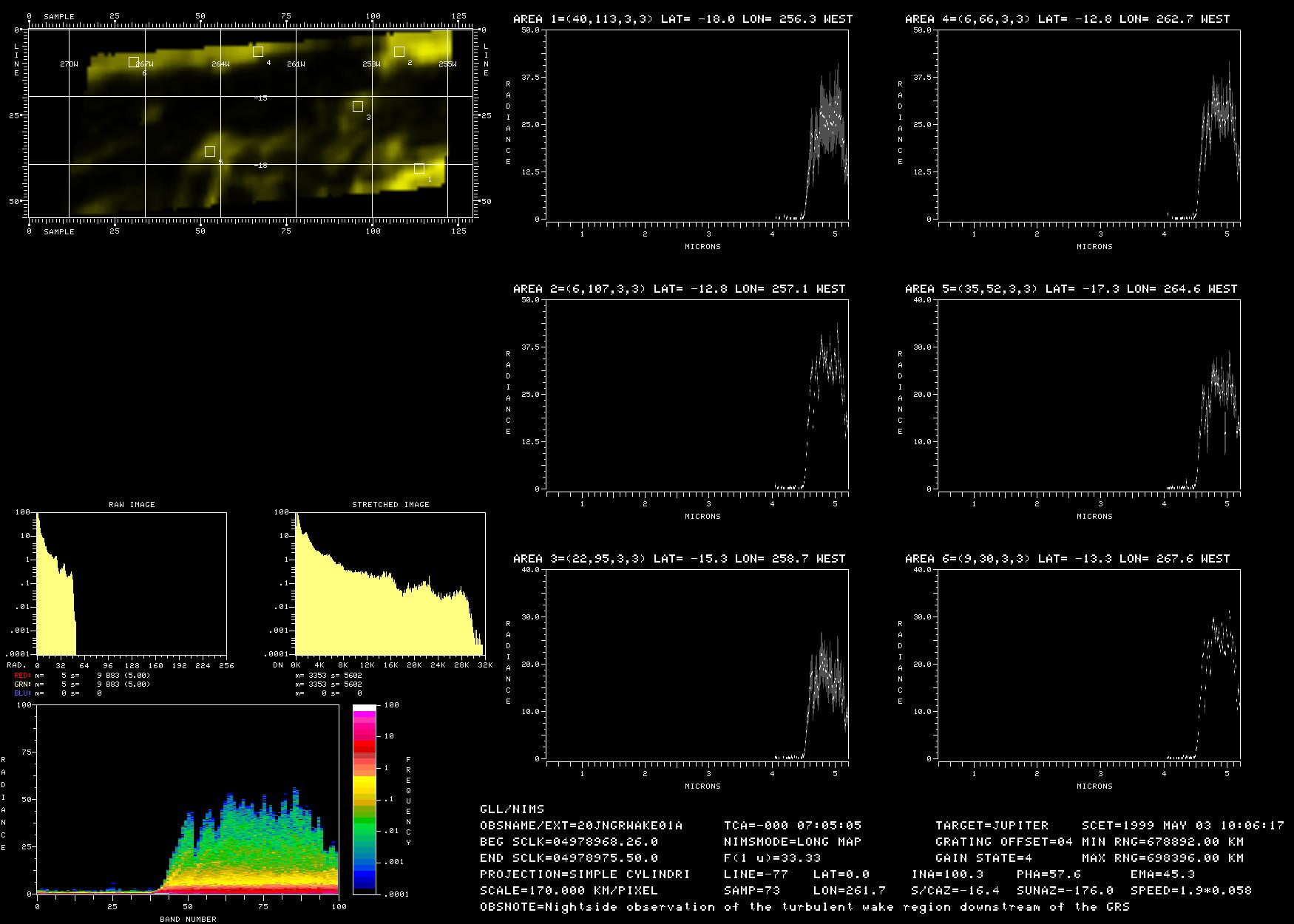Open the Area 5 radiance spectrum plot
Viewport: 1294px width, 924px height.
(x=1089, y=395)
